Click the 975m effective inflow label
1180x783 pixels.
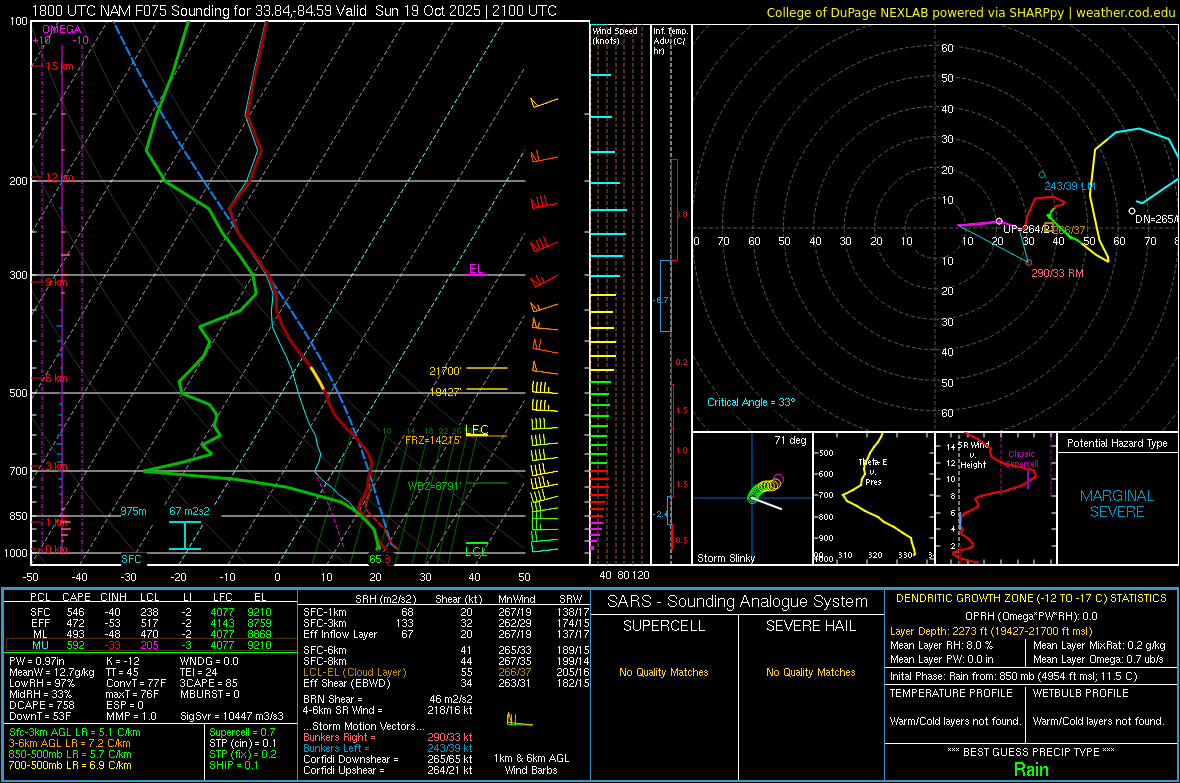click(x=133, y=511)
